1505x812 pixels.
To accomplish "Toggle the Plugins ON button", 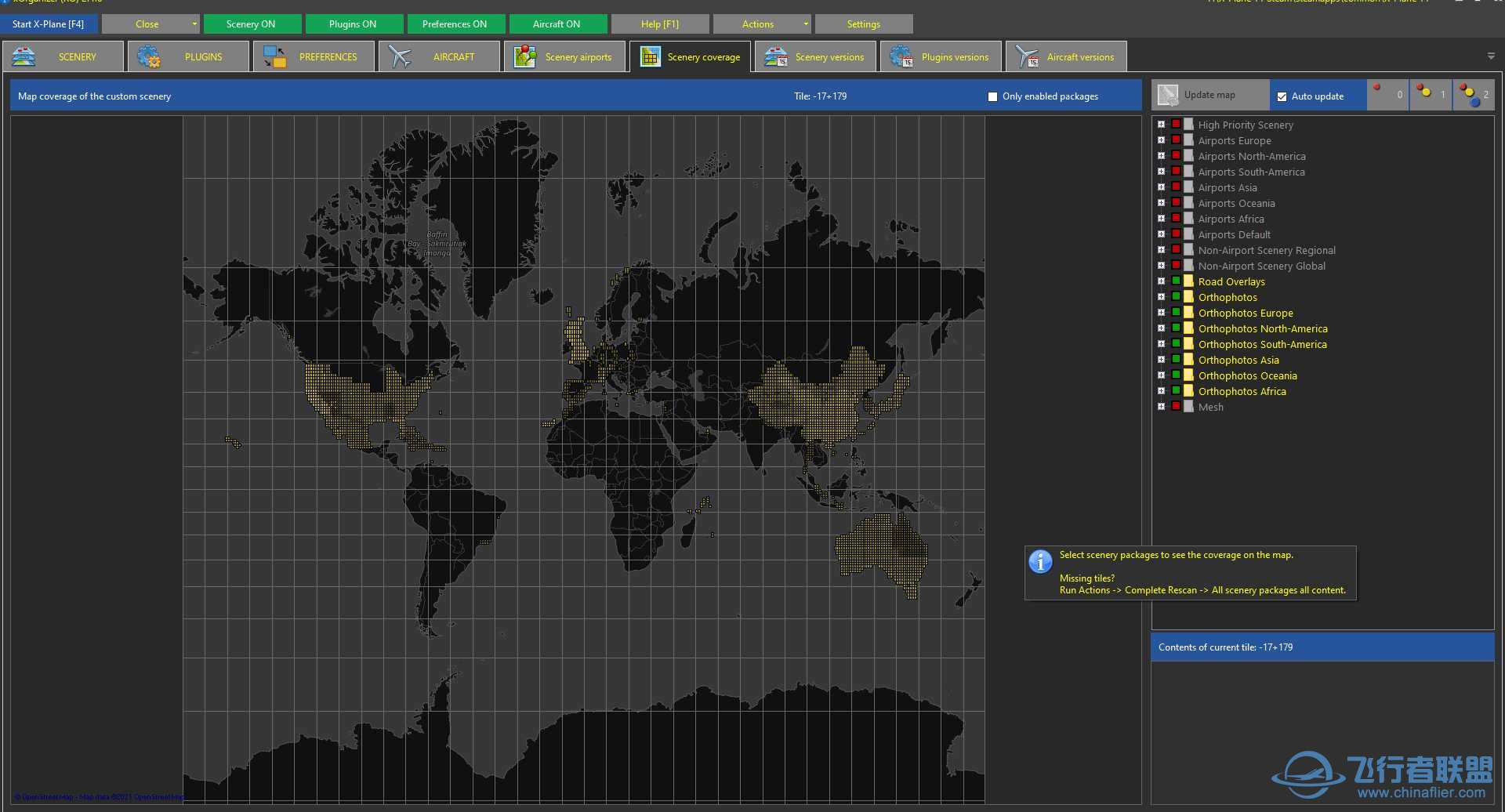I will click(354, 24).
